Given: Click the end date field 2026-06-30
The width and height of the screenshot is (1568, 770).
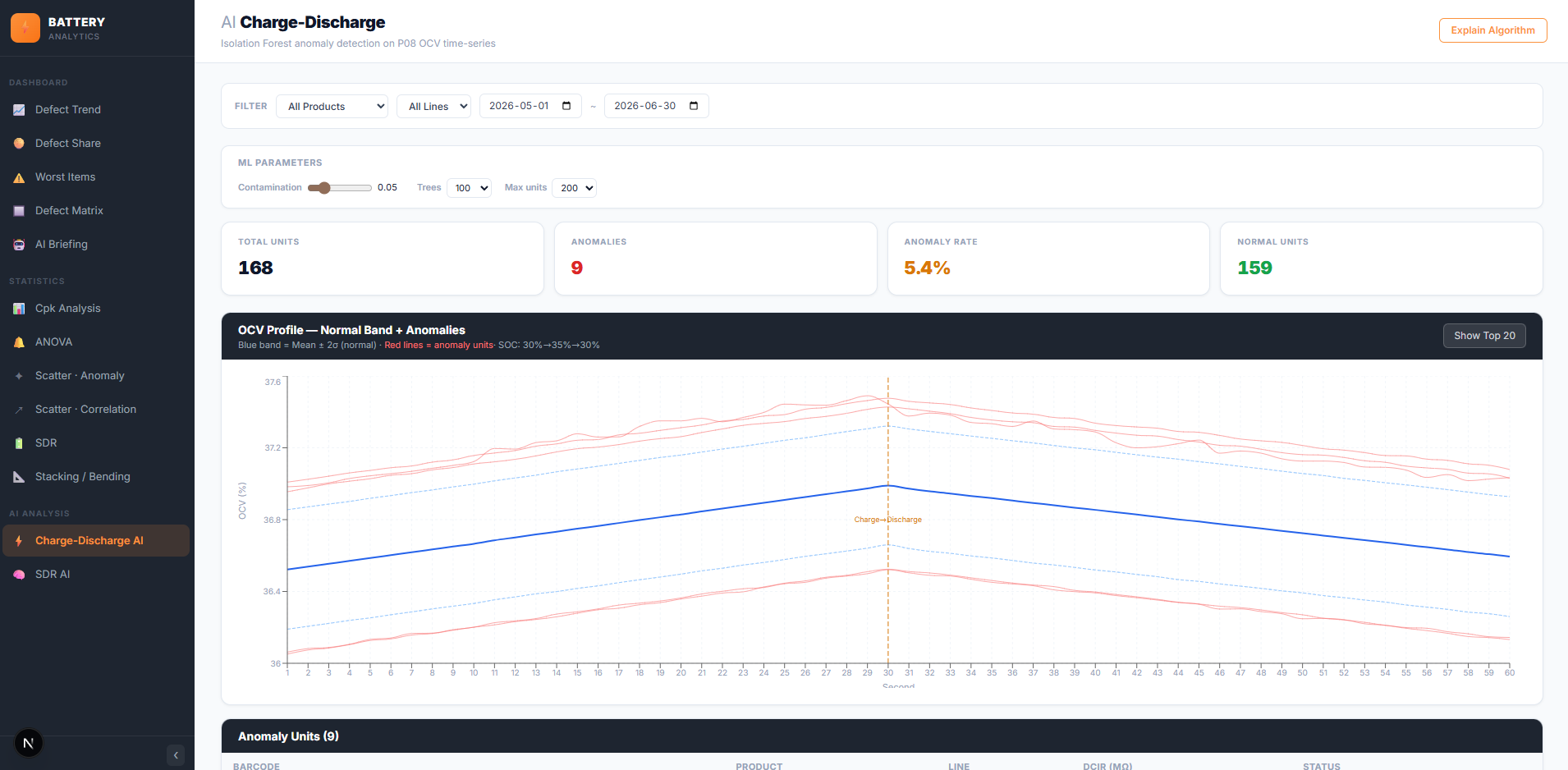Looking at the screenshot, I should pos(656,106).
